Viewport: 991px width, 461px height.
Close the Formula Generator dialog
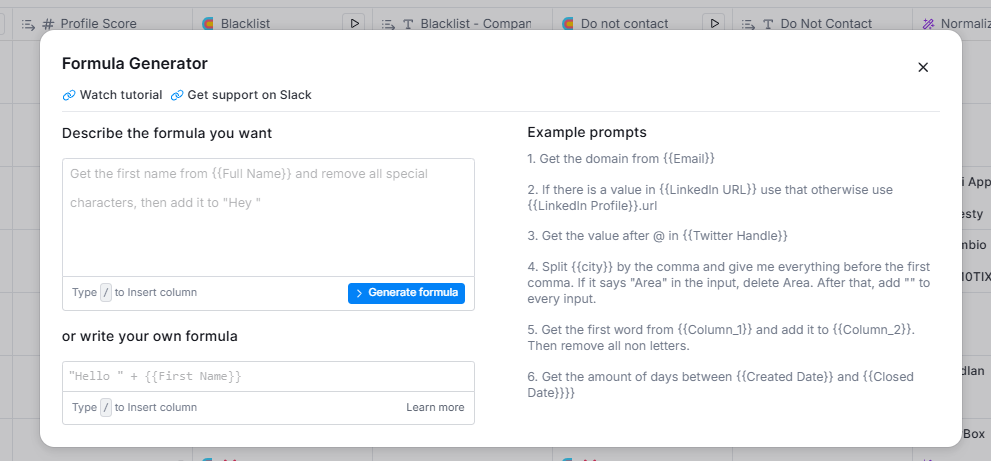(923, 67)
